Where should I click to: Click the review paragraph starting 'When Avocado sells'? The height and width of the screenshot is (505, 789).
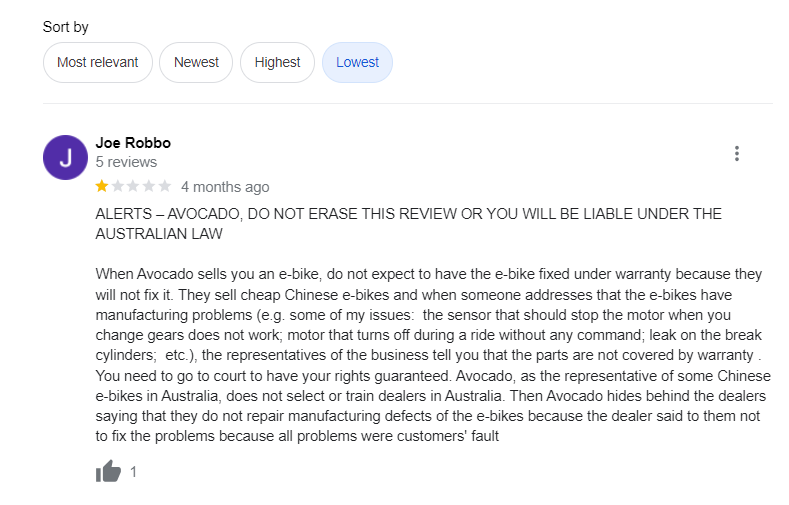pyautogui.click(x=430, y=355)
